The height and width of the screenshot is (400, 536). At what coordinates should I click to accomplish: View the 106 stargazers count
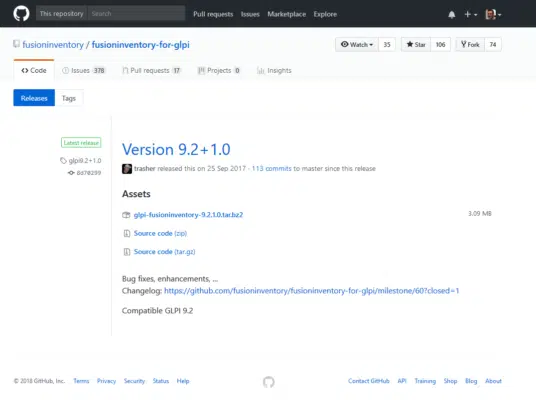click(441, 44)
